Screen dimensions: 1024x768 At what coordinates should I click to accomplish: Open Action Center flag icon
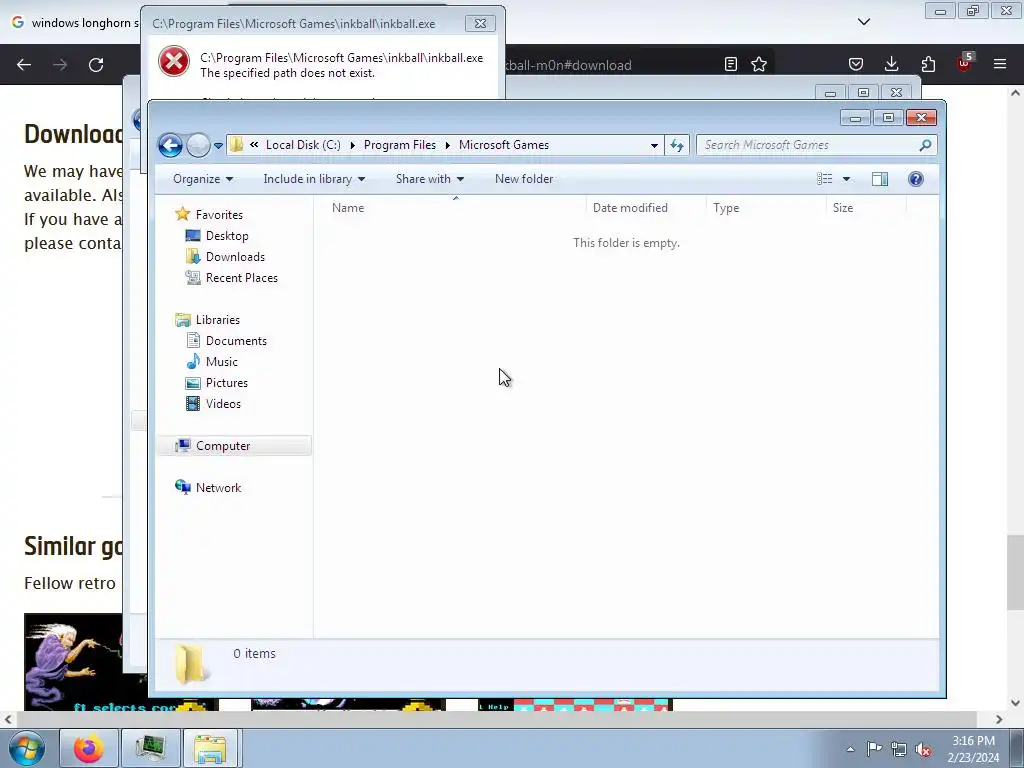point(874,748)
